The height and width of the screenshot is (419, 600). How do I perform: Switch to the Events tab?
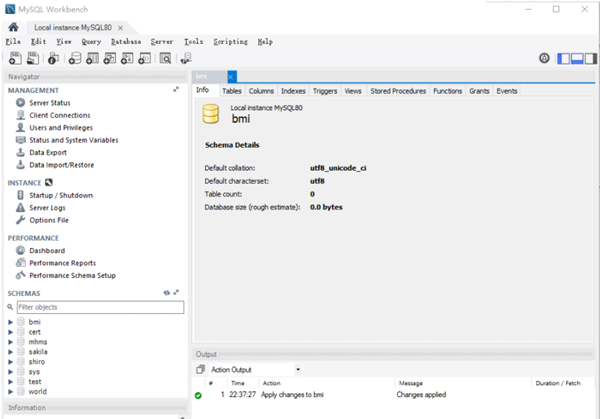tap(507, 91)
